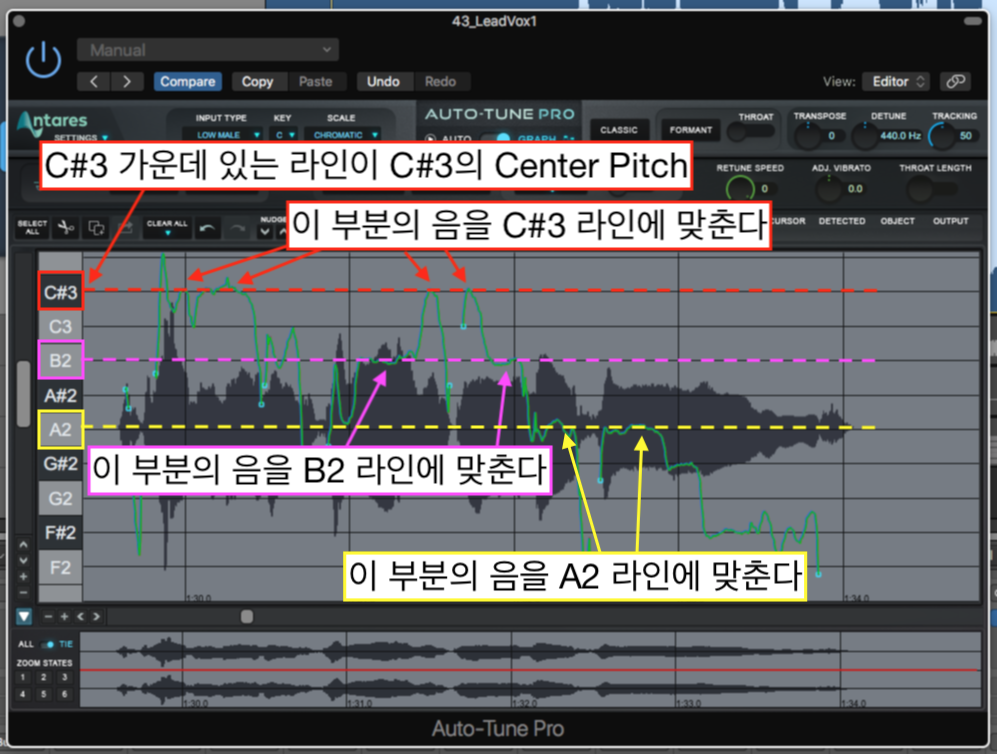Toggle the Compare button
Viewport: 997px width, 754px height.
coord(188,81)
